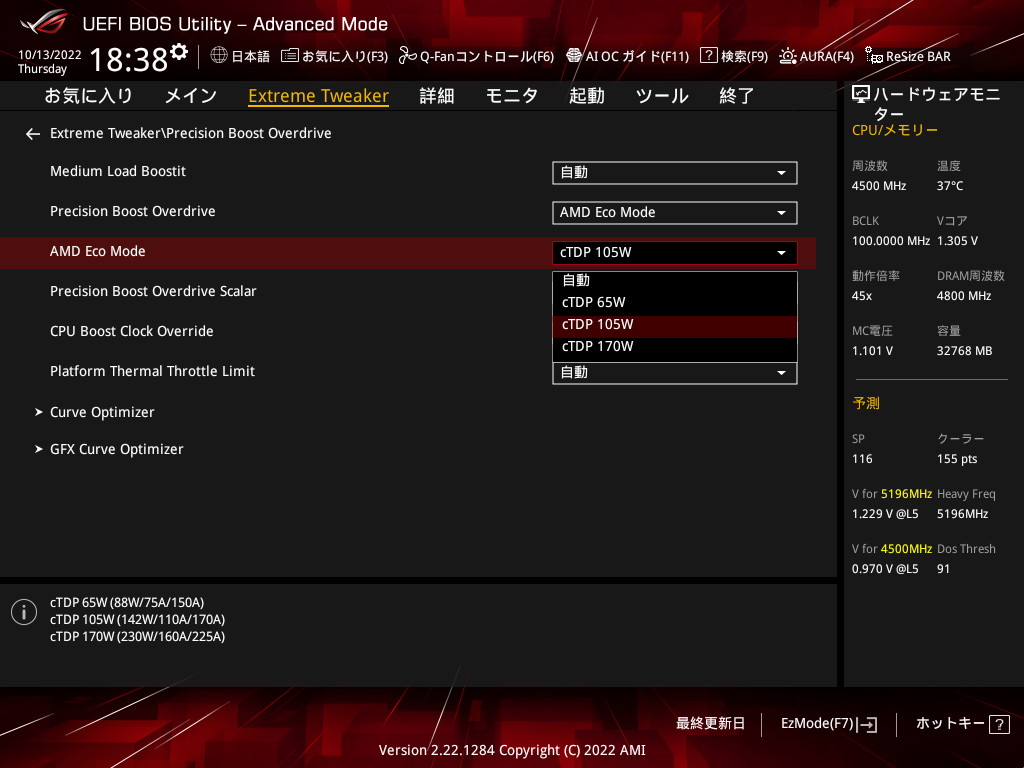
Task: Click the 4500 MHz frequency value
Action: (879, 186)
